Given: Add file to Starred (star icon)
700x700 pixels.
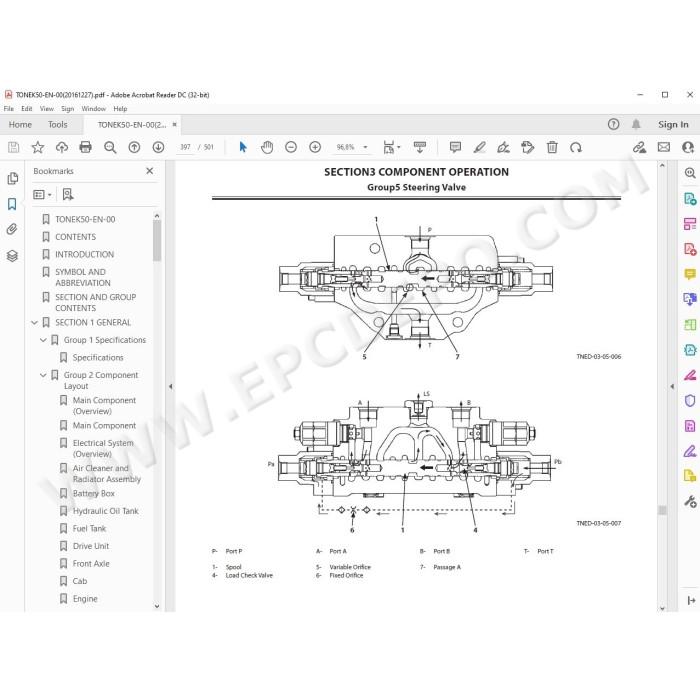Looking at the screenshot, I should point(38,147).
